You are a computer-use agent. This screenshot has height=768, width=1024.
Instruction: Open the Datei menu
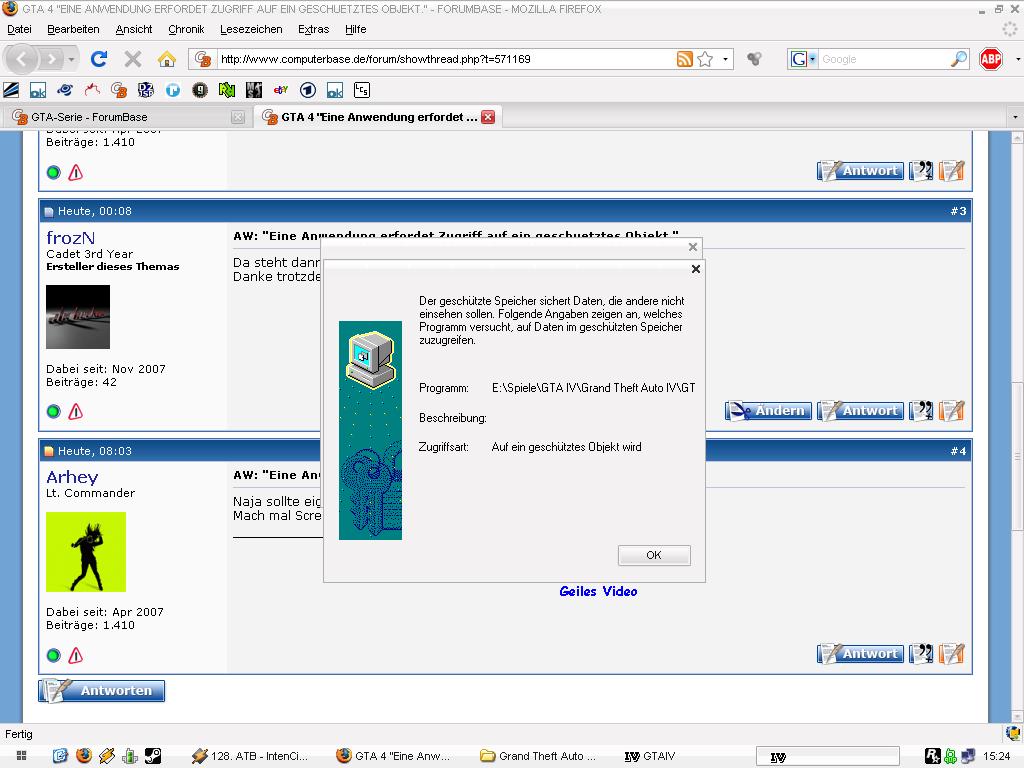(19, 29)
